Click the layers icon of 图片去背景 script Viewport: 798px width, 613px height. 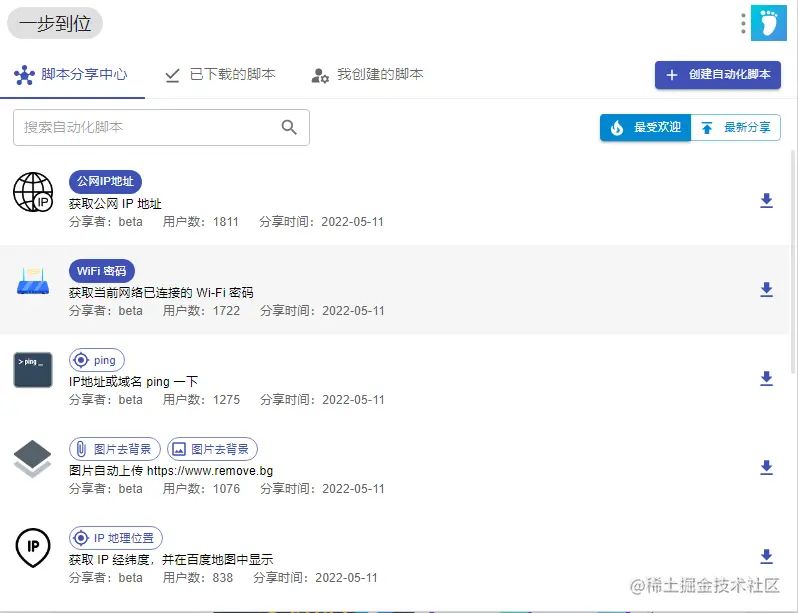pos(33,459)
